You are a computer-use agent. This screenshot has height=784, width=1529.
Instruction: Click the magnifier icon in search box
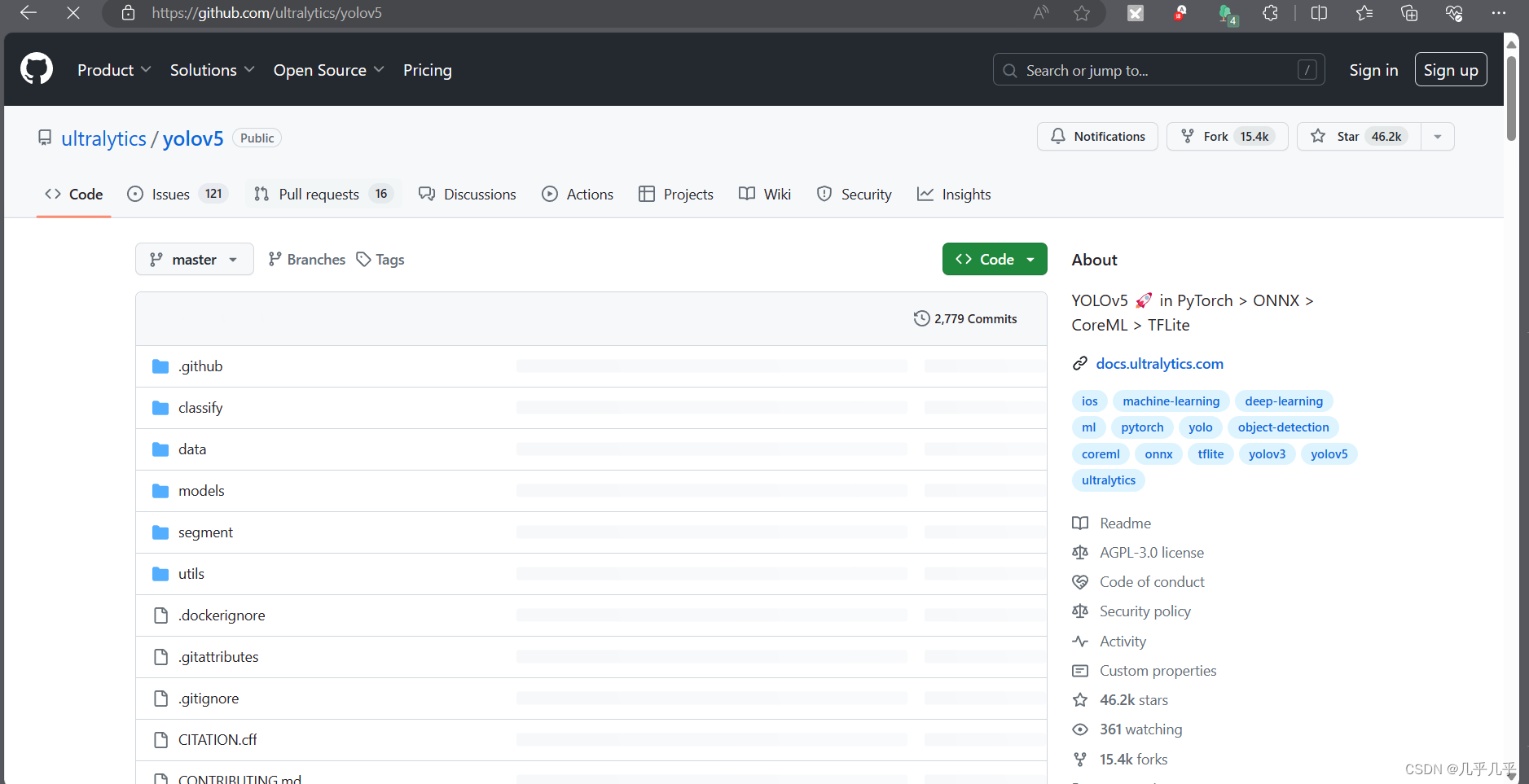coord(1010,71)
